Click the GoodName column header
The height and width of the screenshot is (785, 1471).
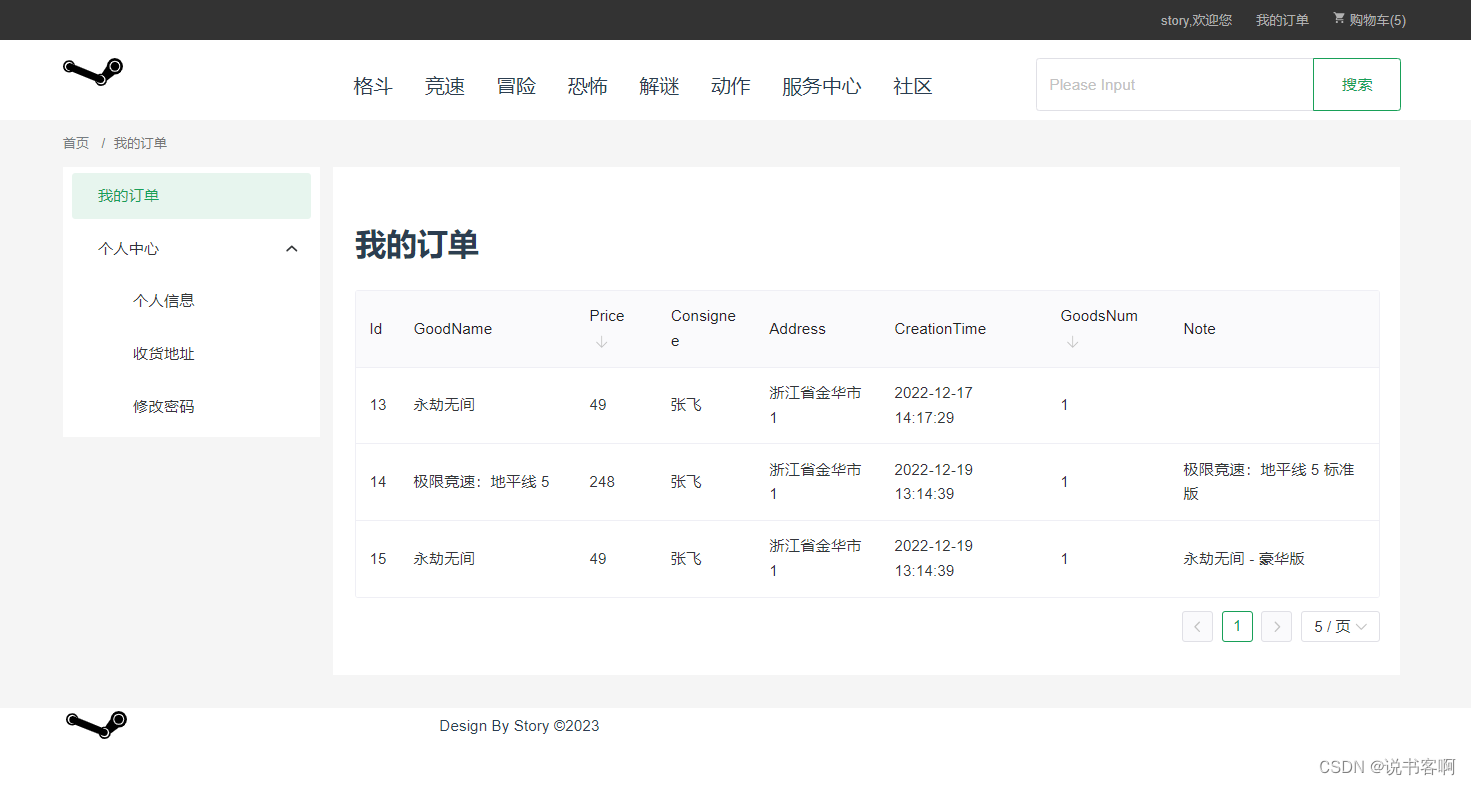coord(453,329)
